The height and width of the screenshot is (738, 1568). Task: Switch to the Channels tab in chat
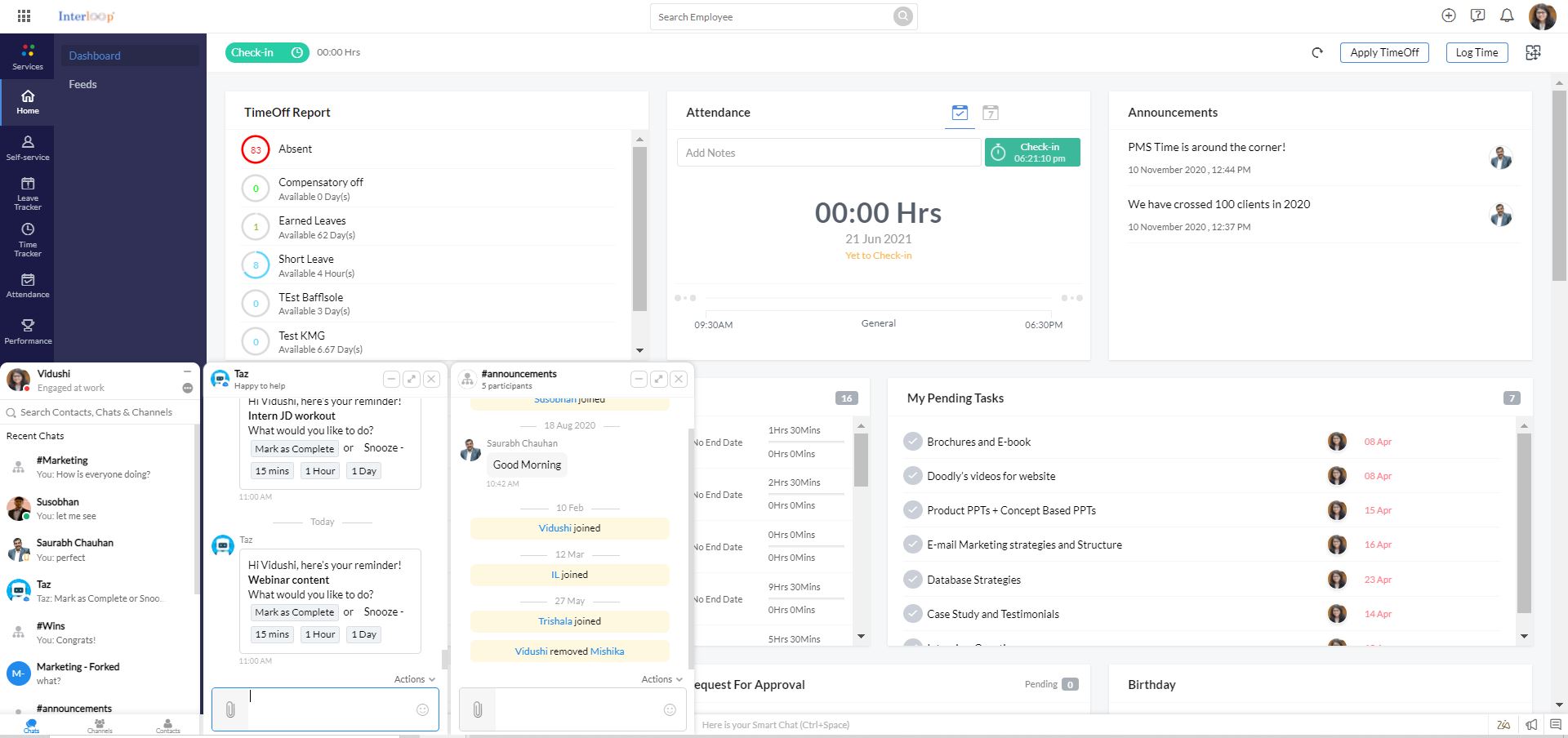(100, 725)
